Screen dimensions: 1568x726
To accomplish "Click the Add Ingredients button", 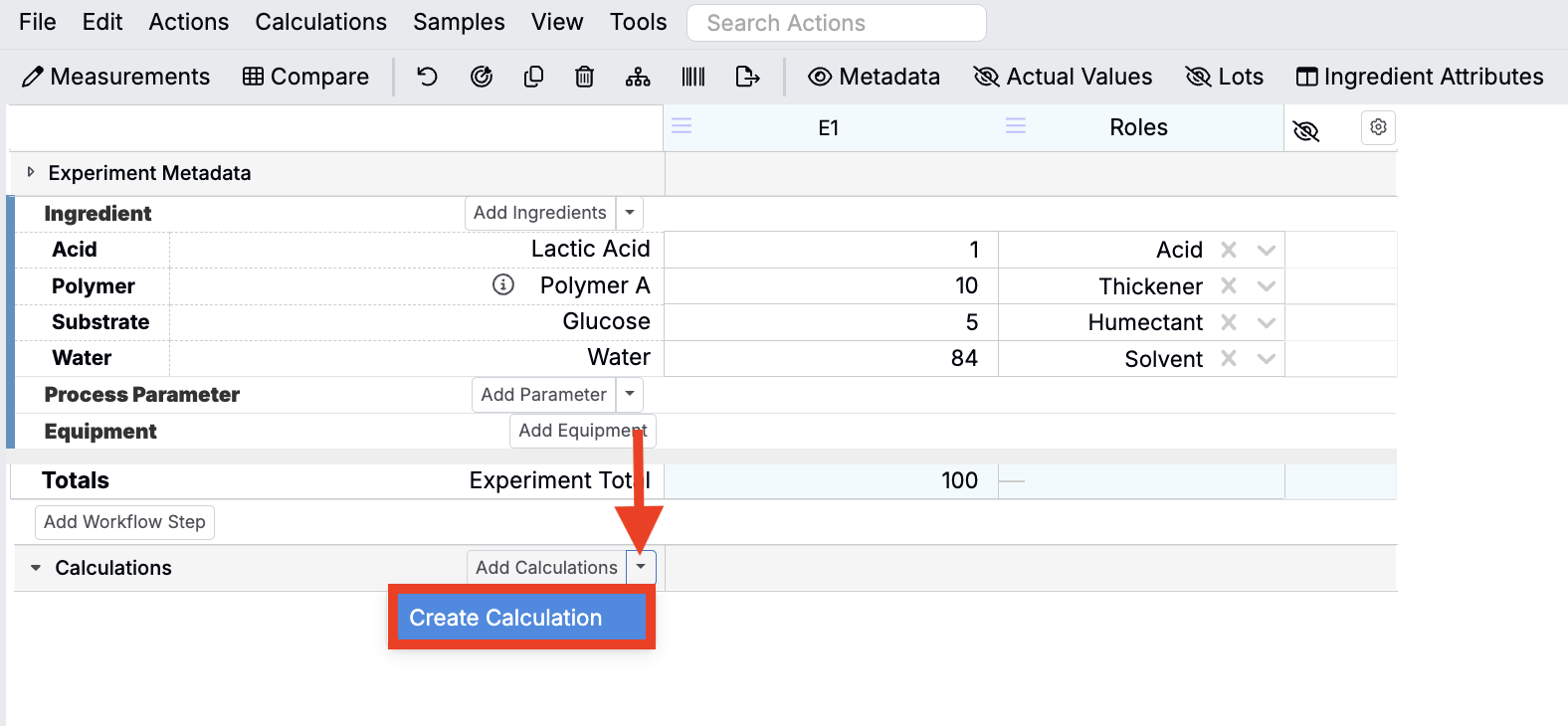I will (540, 213).
